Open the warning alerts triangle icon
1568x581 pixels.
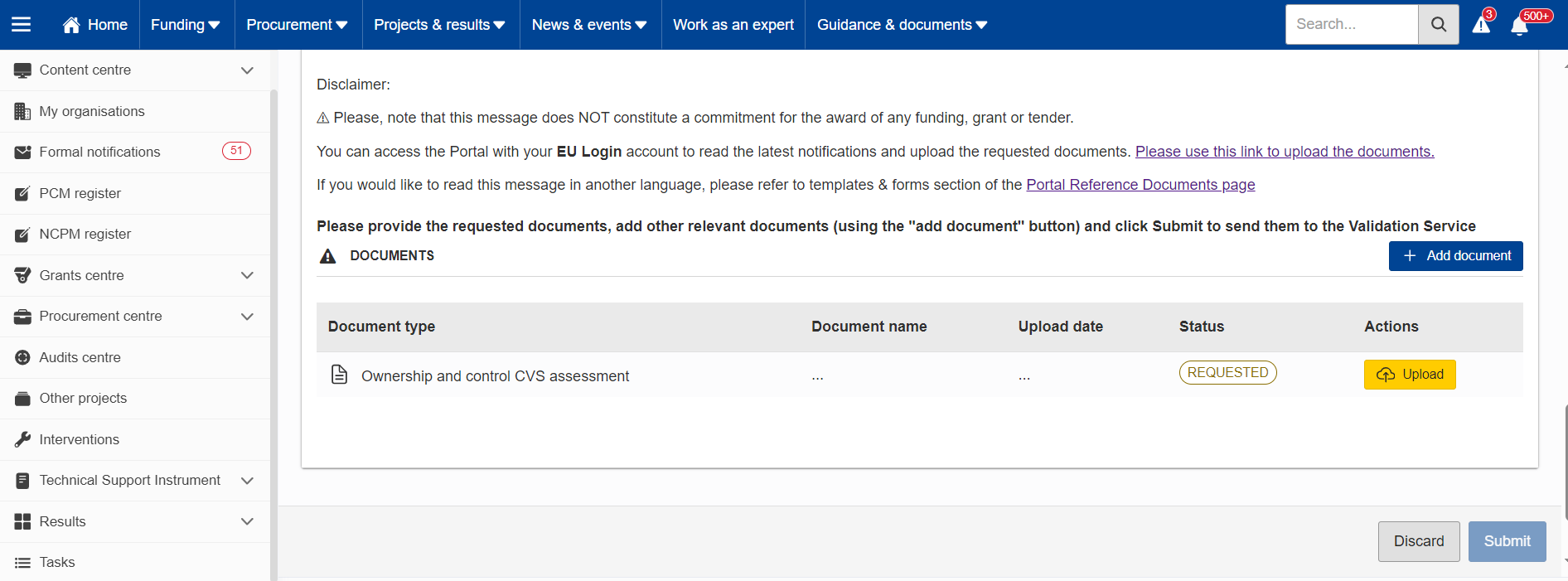pyautogui.click(x=1482, y=25)
